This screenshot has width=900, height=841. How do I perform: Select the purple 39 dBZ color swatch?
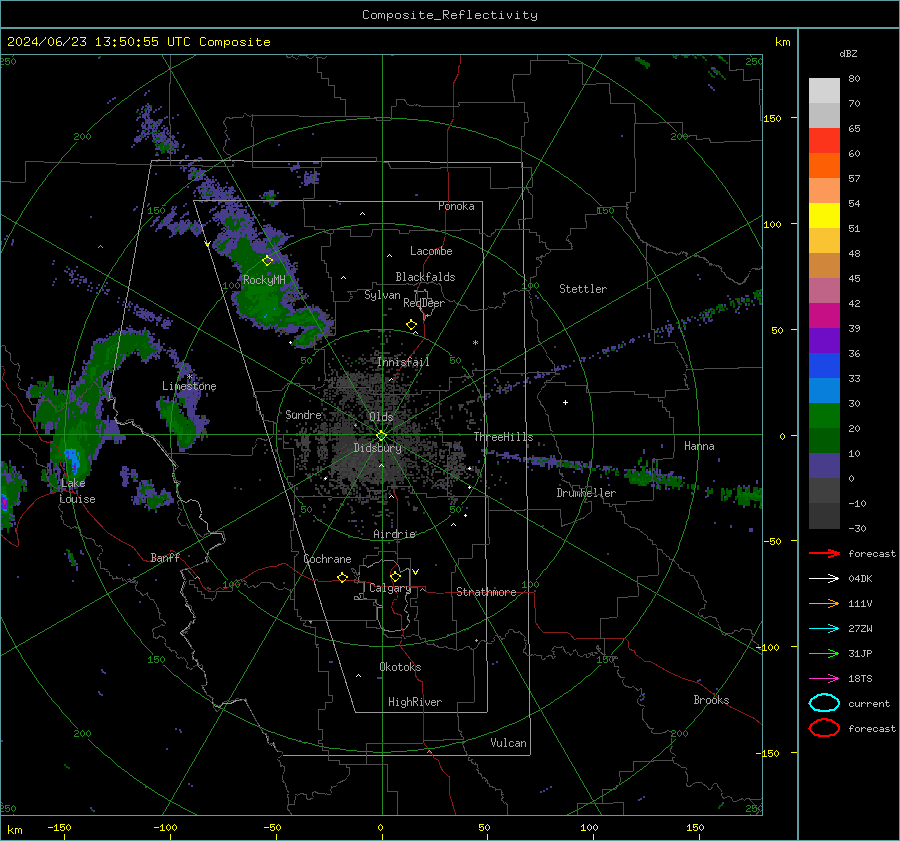(824, 341)
